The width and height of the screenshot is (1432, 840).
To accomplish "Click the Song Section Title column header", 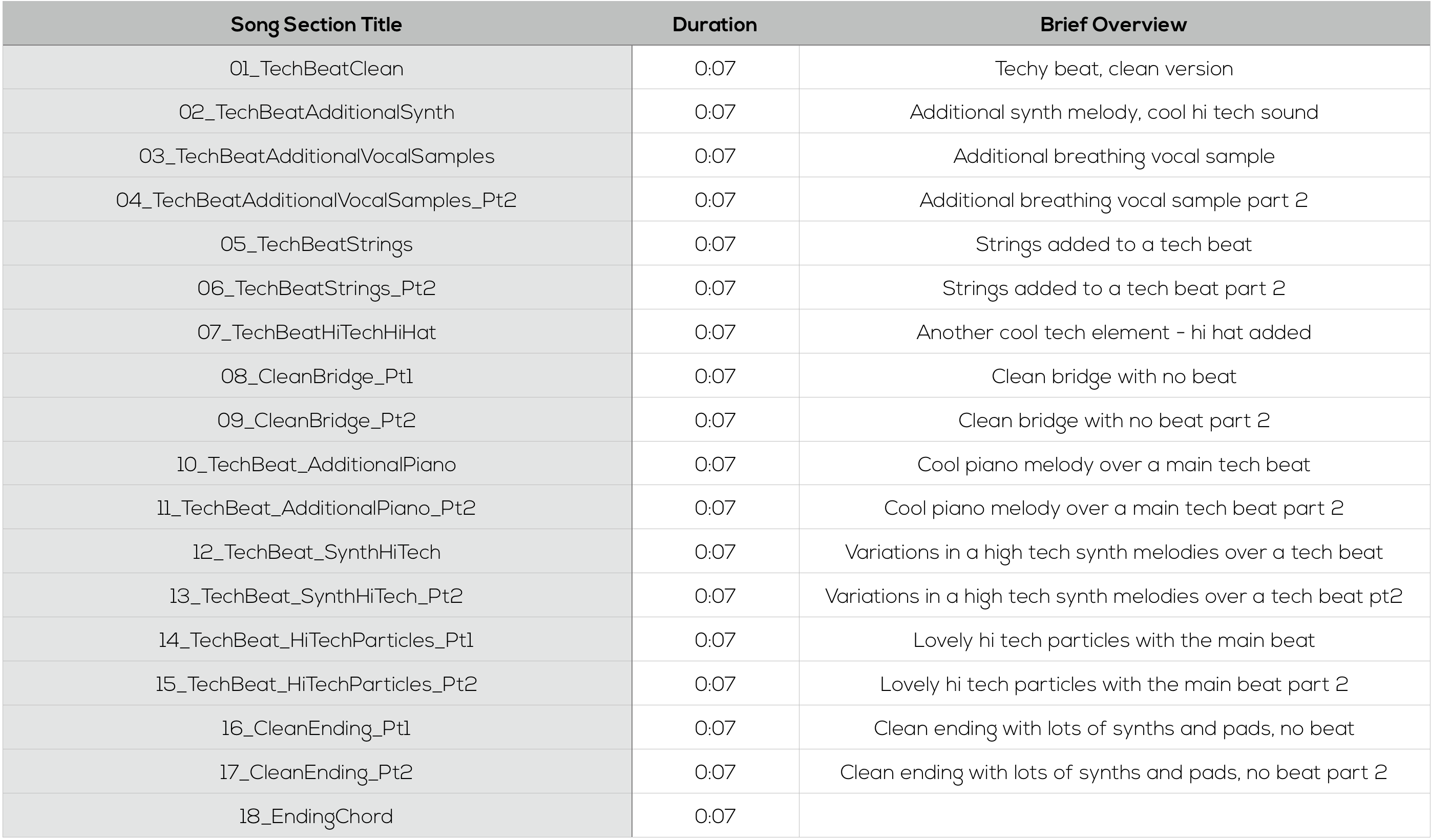I will pos(317,24).
